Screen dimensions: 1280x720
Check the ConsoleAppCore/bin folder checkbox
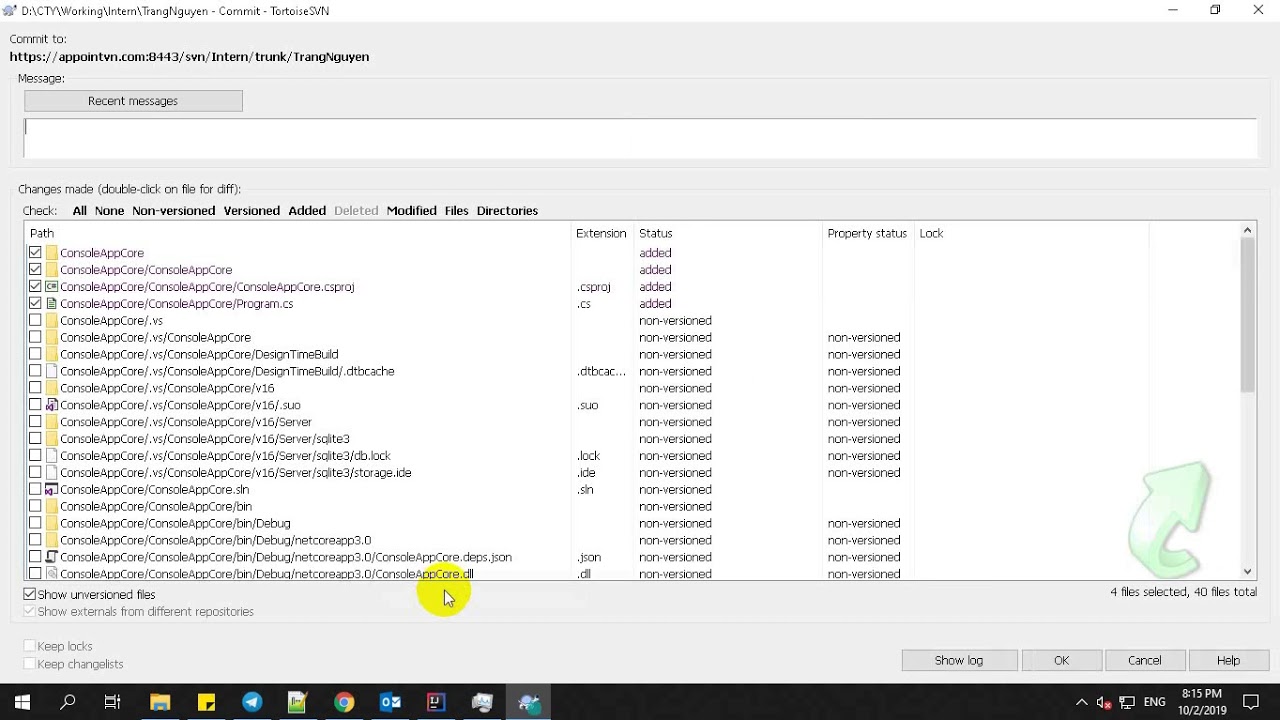(36, 507)
